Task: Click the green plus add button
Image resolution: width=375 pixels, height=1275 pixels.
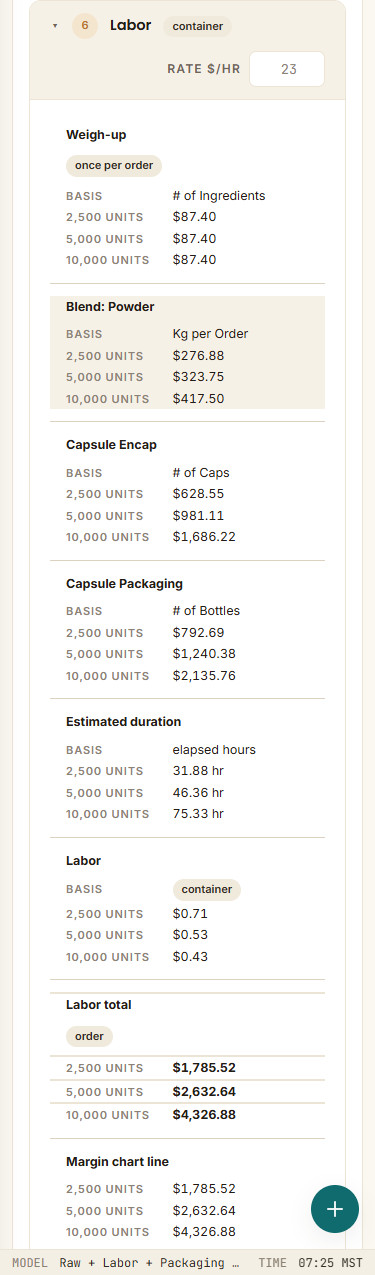Action: point(335,1208)
